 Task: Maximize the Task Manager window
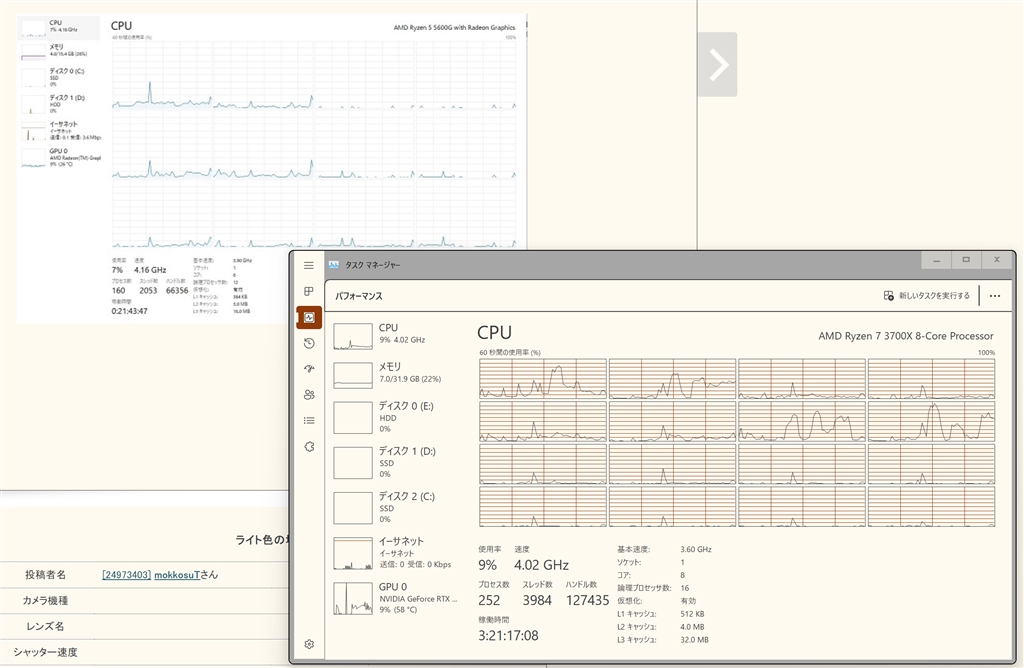[x=967, y=260]
